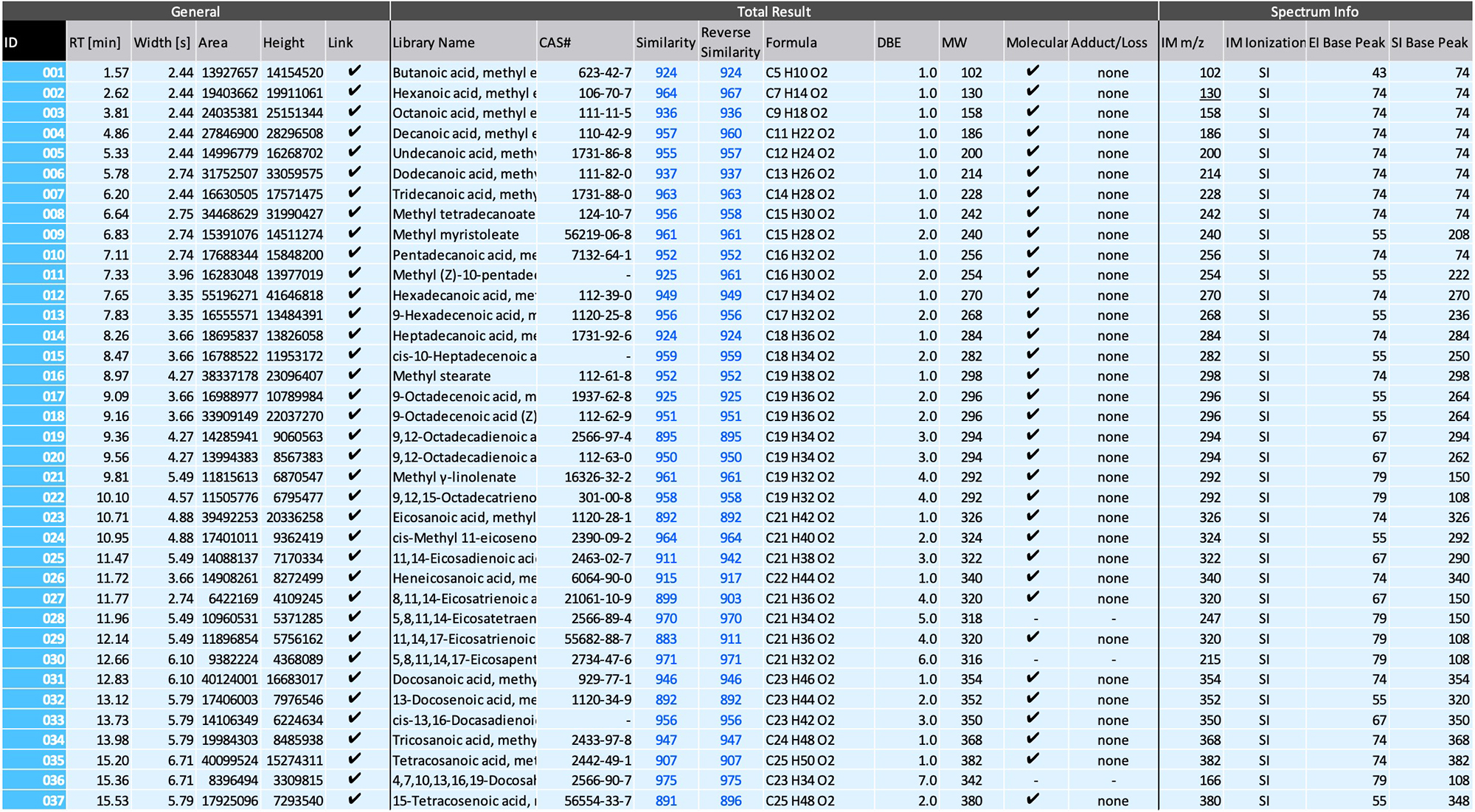Click the Butanoic acid, methyl ester name cell
This screenshot has width=1475, height=812.
pyautogui.click(x=464, y=73)
